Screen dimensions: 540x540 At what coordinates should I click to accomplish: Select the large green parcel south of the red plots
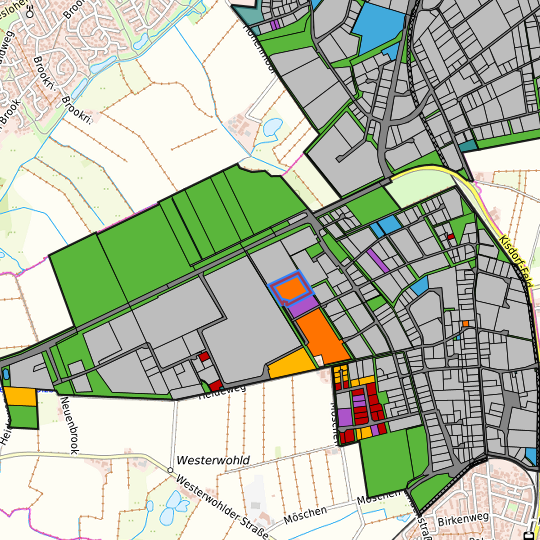click(x=386, y=461)
